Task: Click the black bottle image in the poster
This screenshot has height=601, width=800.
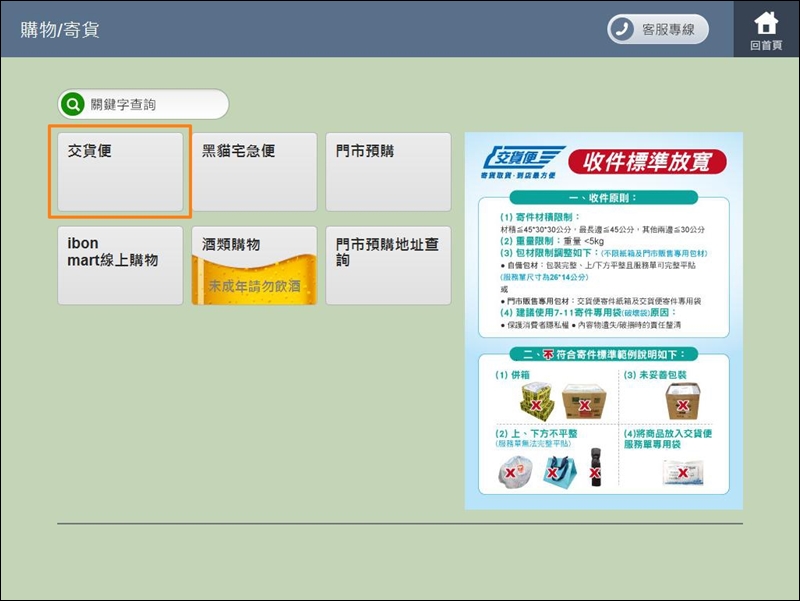Action: pos(596,467)
